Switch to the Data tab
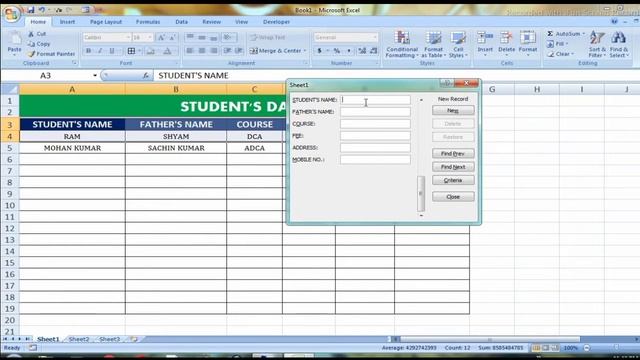This screenshot has width=640, height=360. click(x=182, y=22)
